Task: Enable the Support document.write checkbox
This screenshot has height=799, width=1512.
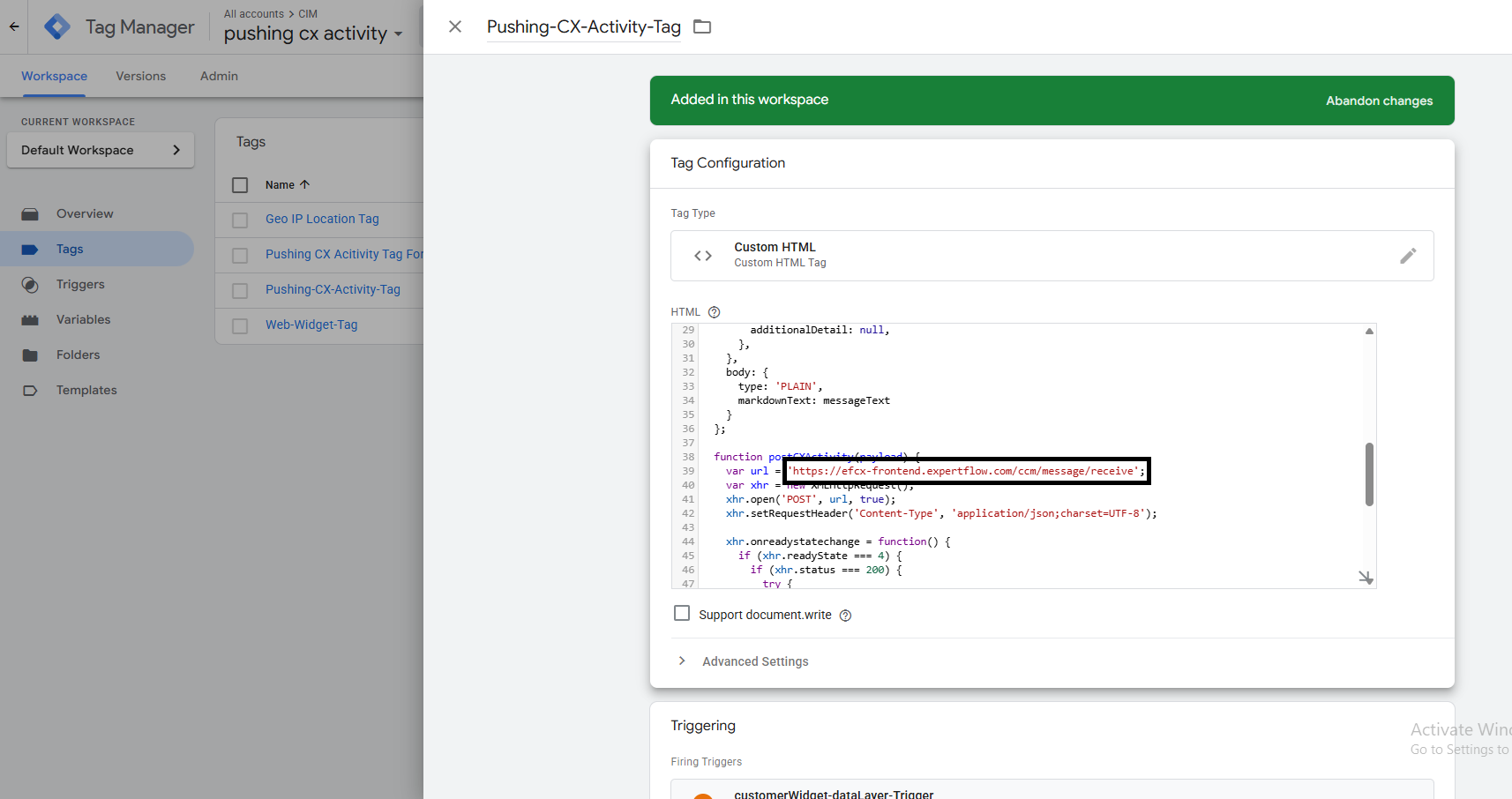Action: click(682, 614)
